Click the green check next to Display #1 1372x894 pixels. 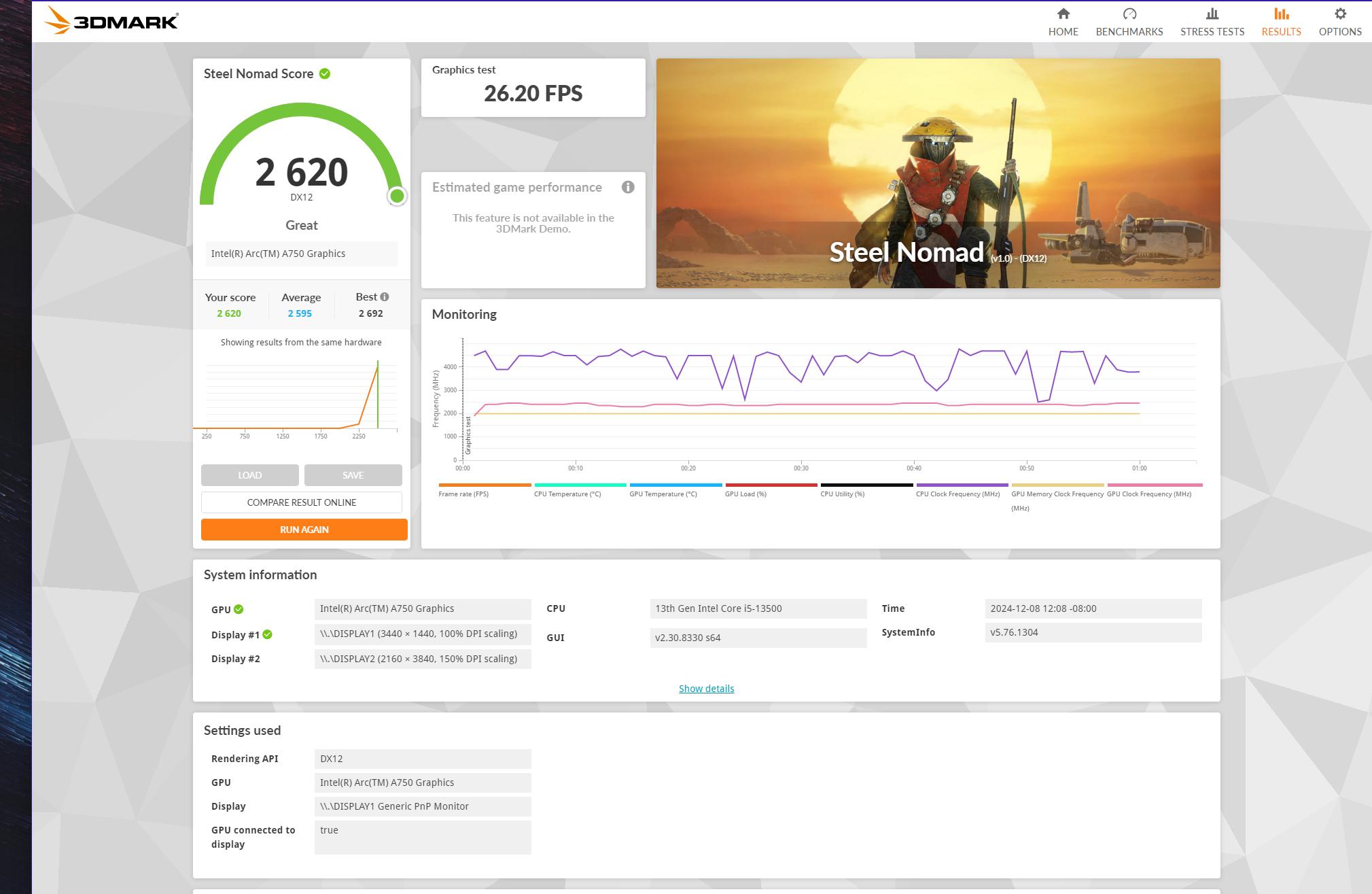(x=268, y=634)
